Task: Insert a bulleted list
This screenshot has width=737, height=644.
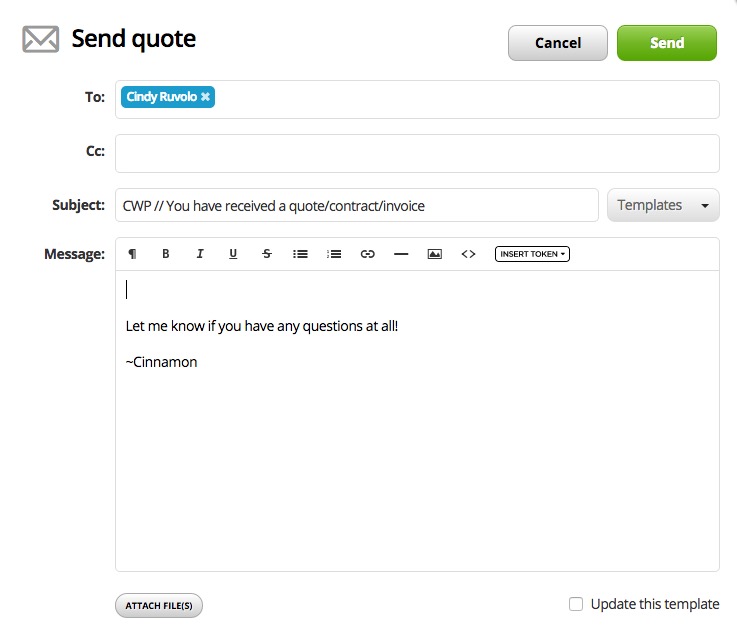Action: tap(300, 254)
